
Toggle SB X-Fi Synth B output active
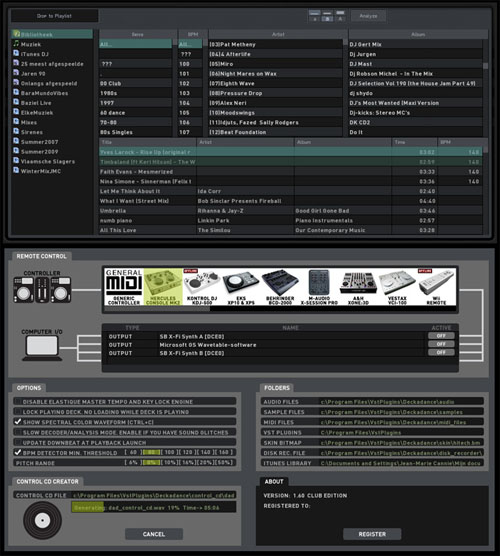(x=441, y=352)
